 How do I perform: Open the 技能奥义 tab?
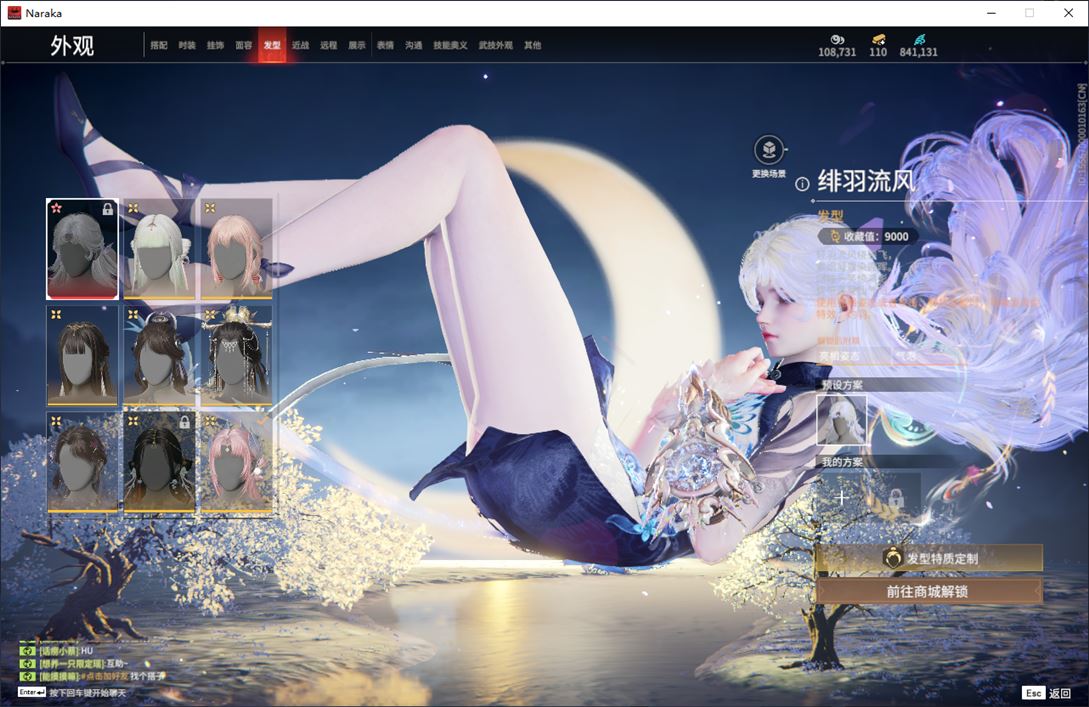click(x=450, y=45)
